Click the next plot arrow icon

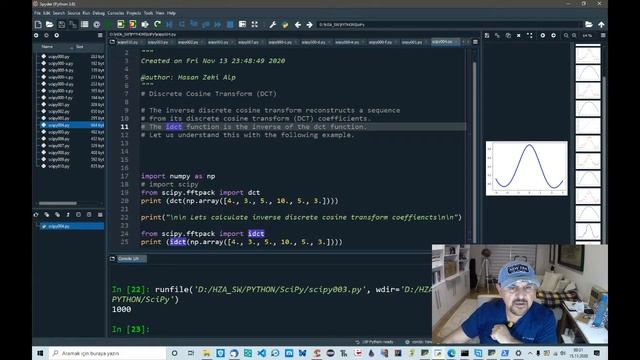pos(553,36)
